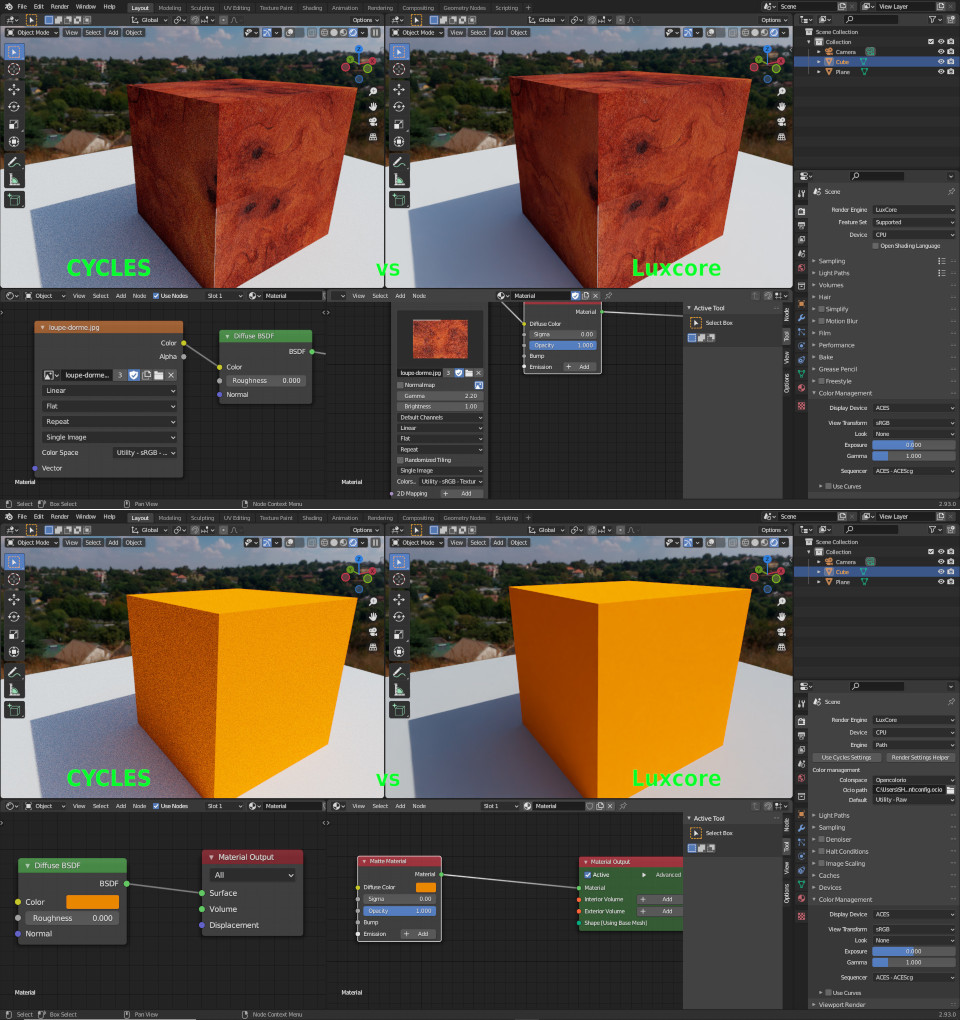This screenshot has height=1020, width=960.
Task: Click the Render Settings Helper button
Action: coord(920,757)
